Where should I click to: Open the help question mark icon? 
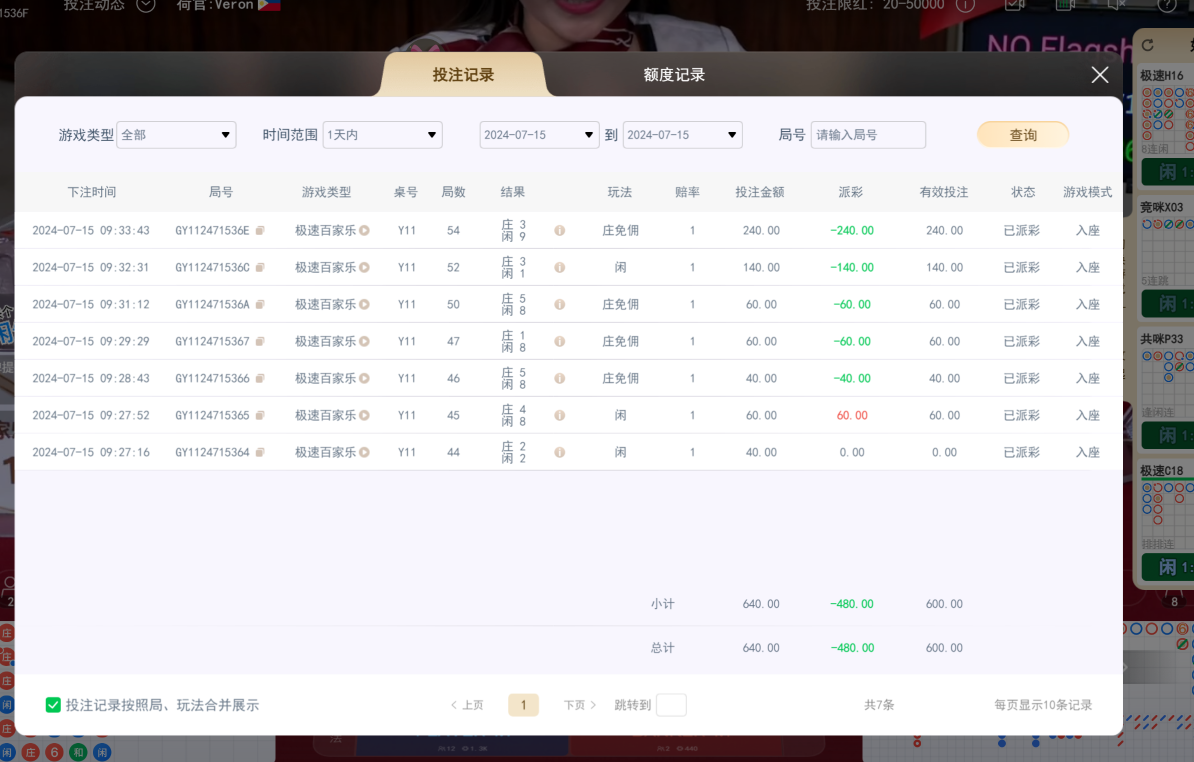1166,5
